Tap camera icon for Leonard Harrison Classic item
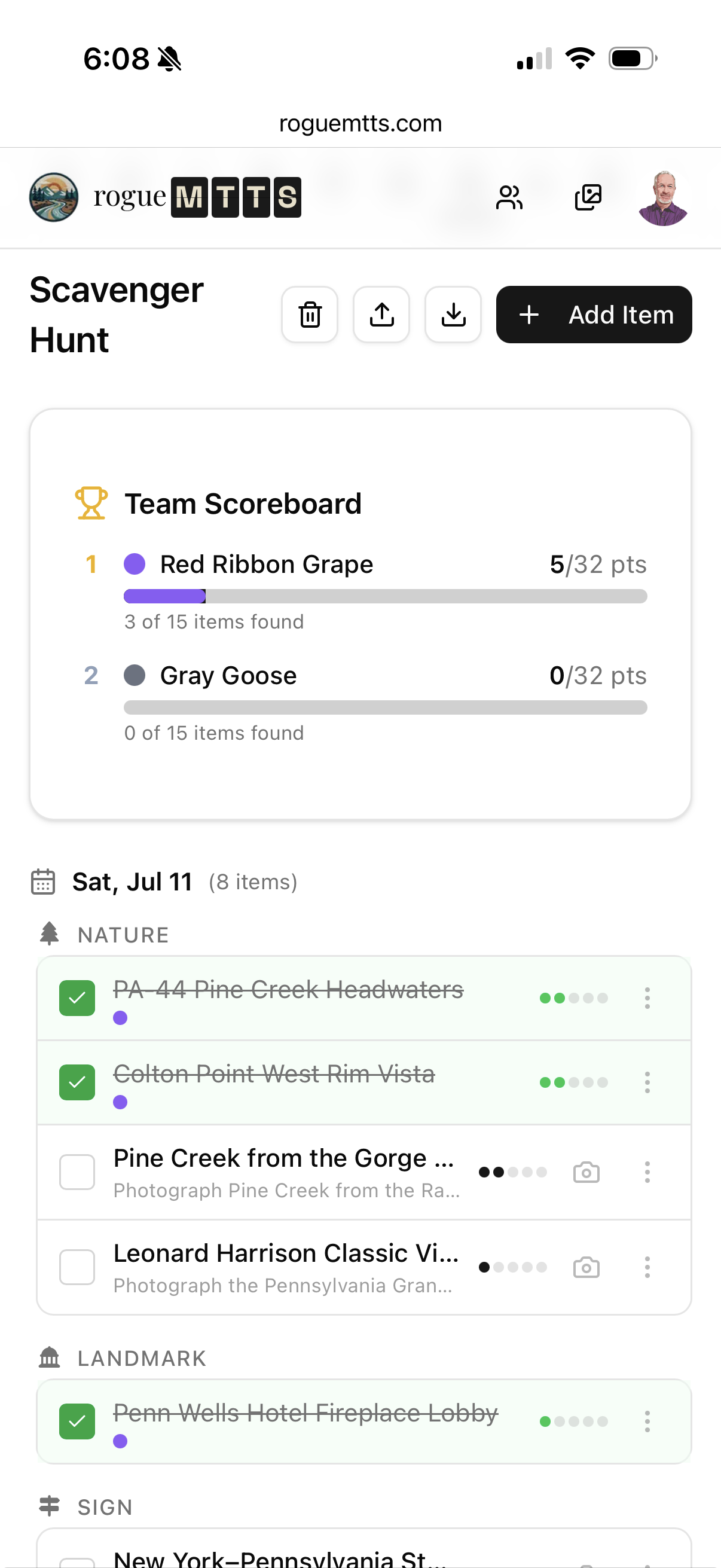The height and width of the screenshot is (1568, 721). [x=586, y=1267]
